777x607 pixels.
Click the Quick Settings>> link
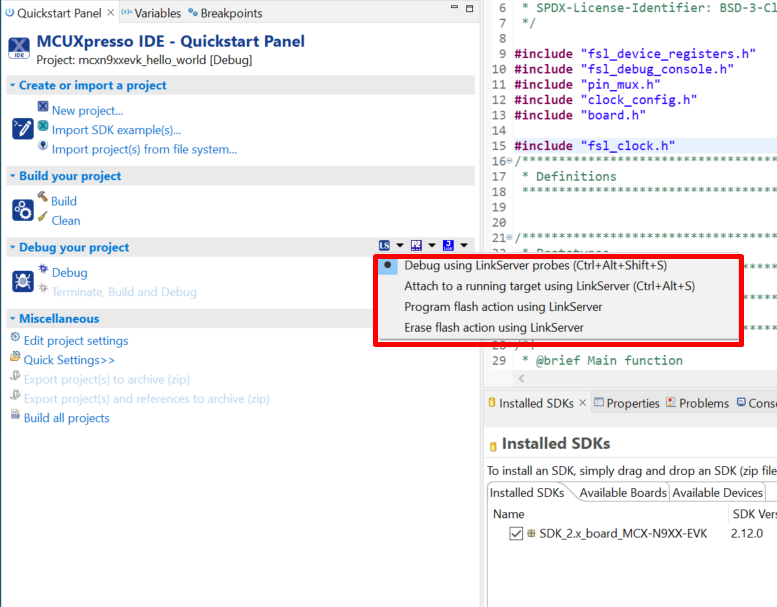point(69,360)
